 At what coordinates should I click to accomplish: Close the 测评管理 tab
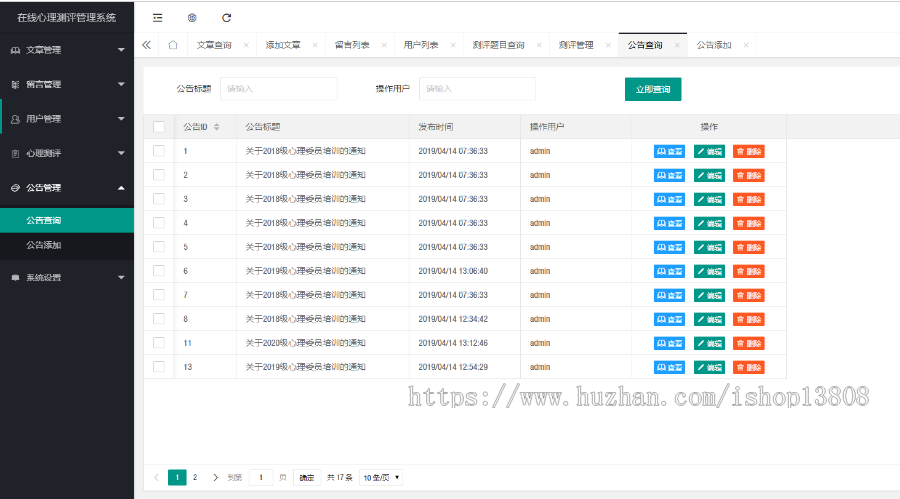click(x=608, y=45)
